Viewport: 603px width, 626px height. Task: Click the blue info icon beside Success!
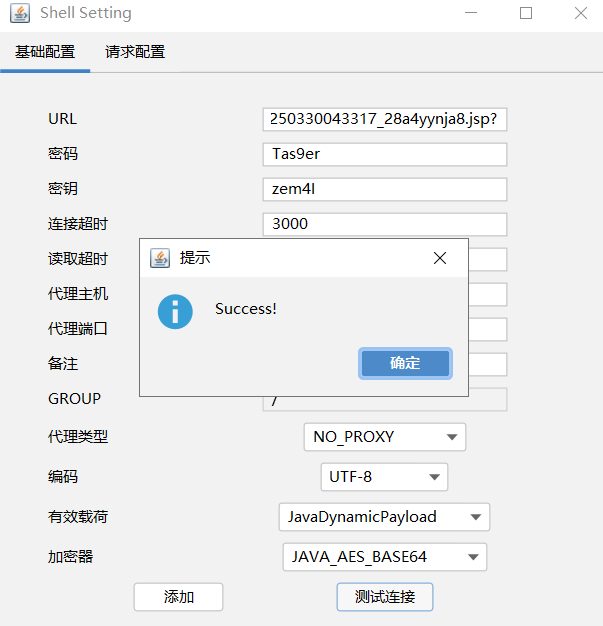click(x=175, y=311)
